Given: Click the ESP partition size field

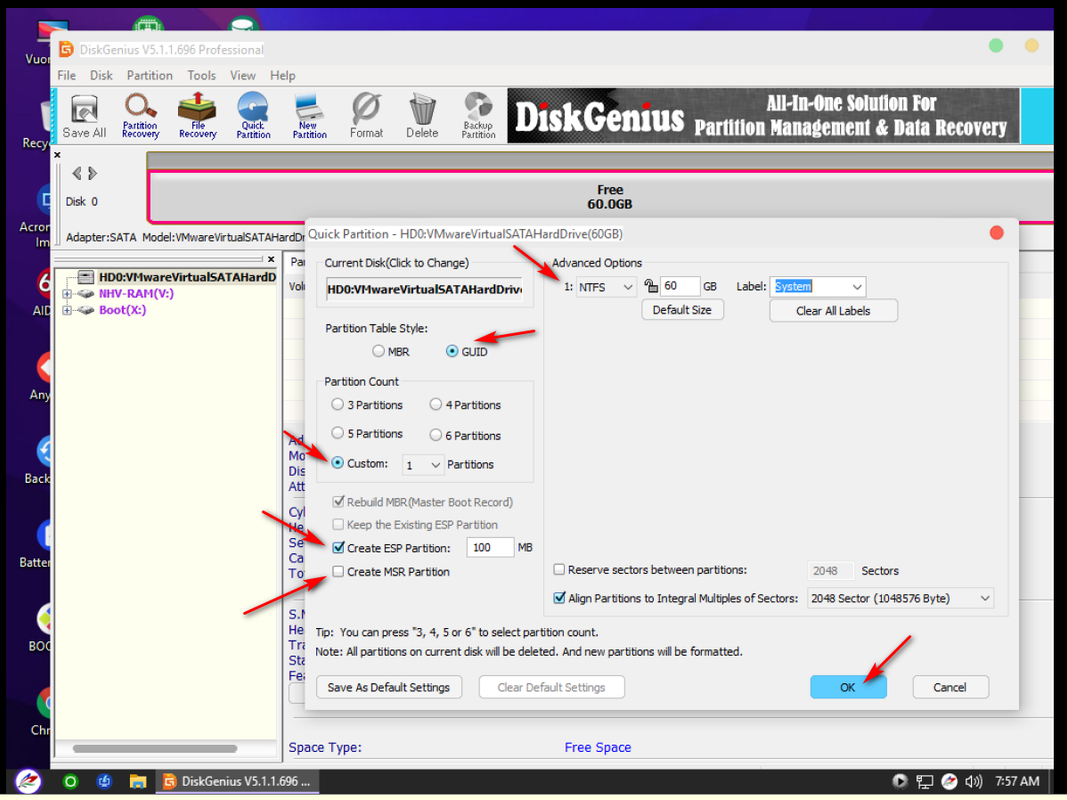Looking at the screenshot, I should click(x=490, y=547).
